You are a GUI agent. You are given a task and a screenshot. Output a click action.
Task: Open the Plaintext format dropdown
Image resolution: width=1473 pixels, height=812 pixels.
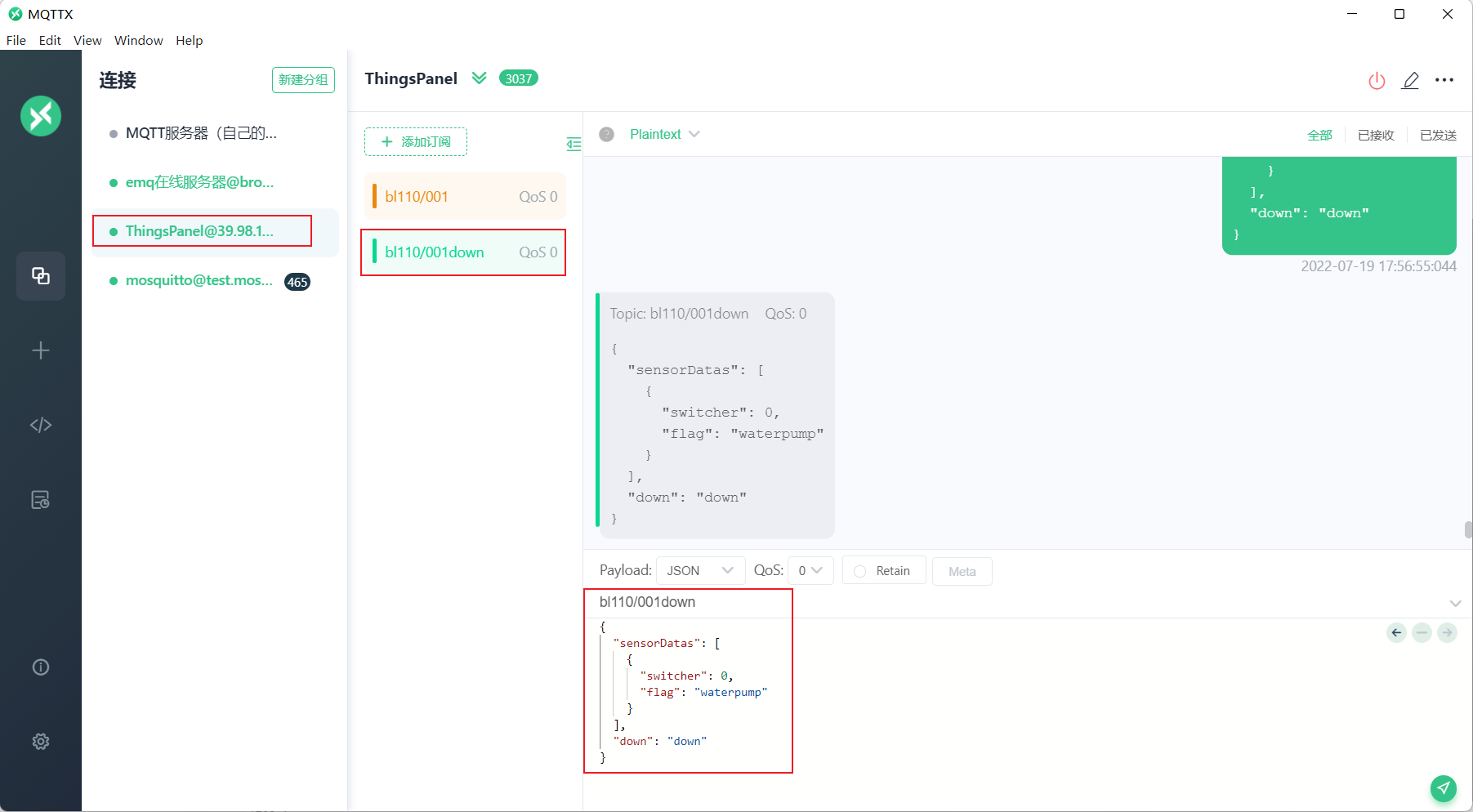coord(664,134)
